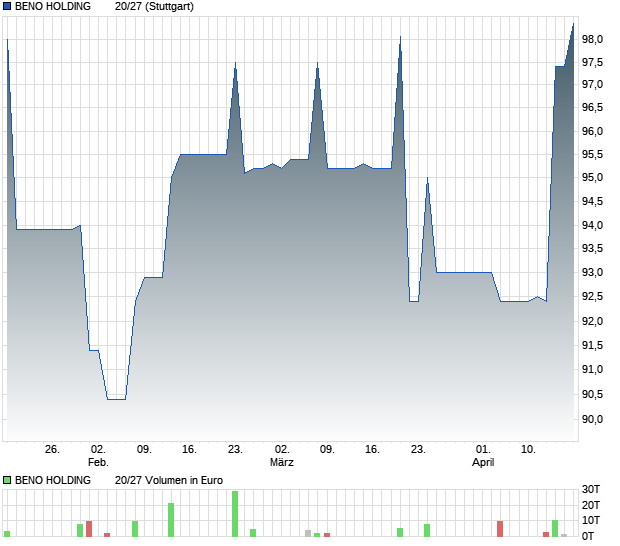Click the 90,0 price axis label
Viewport: 620px width, 546px height.
click(593, 419)
